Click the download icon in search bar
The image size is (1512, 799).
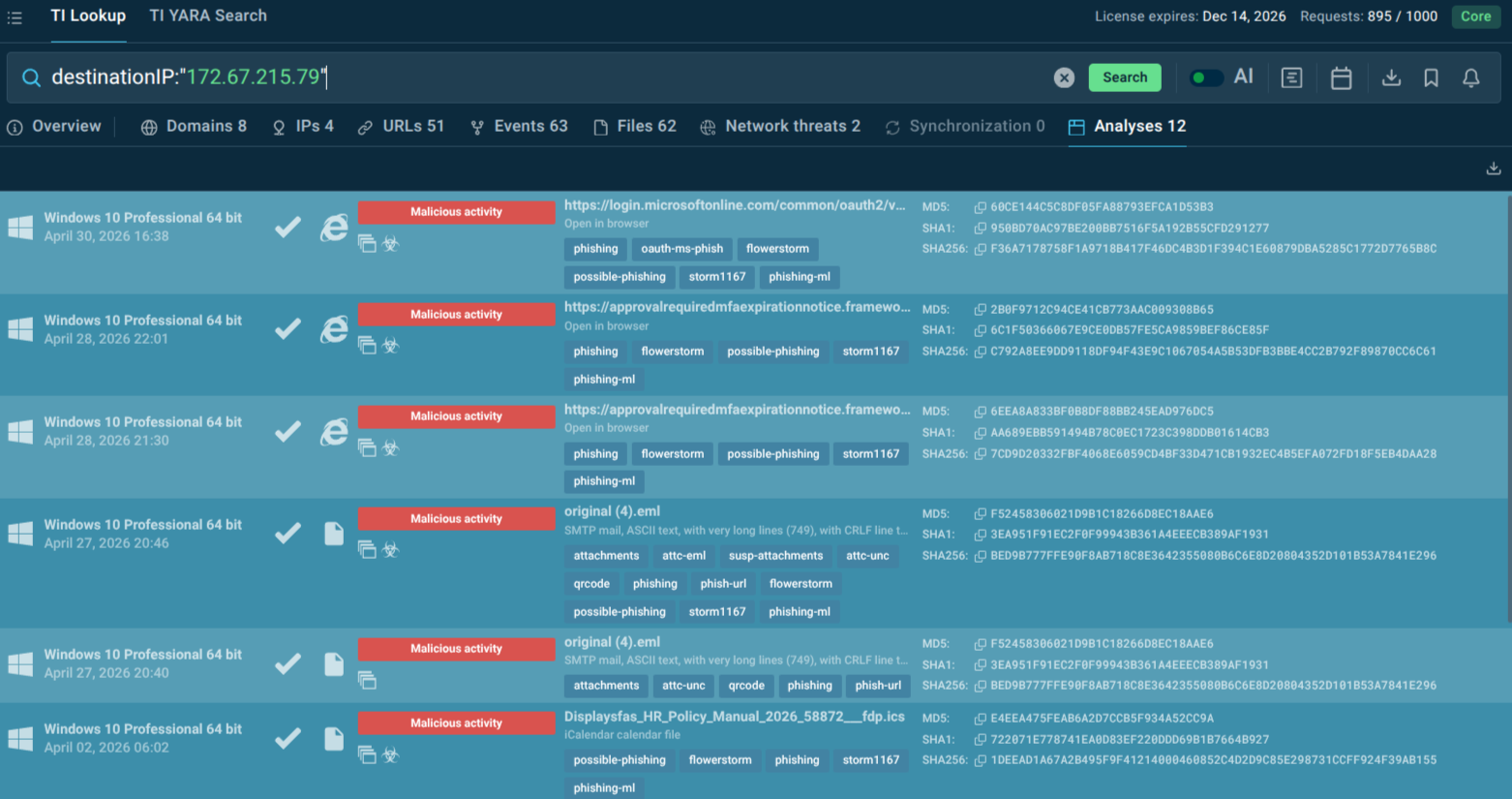click(x=1391, y=77)
